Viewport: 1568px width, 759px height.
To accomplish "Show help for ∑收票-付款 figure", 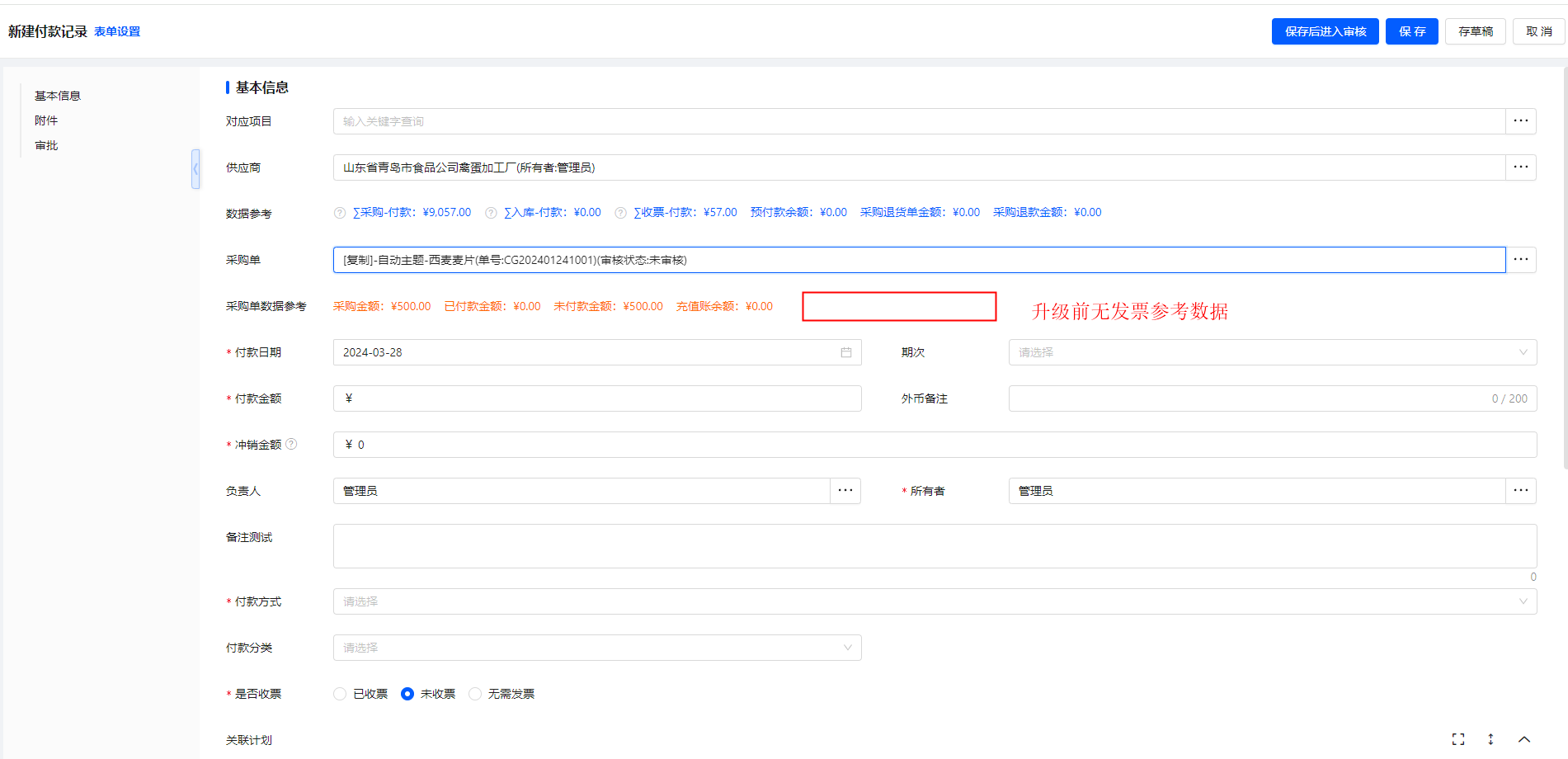I will (x=620, y=213).
